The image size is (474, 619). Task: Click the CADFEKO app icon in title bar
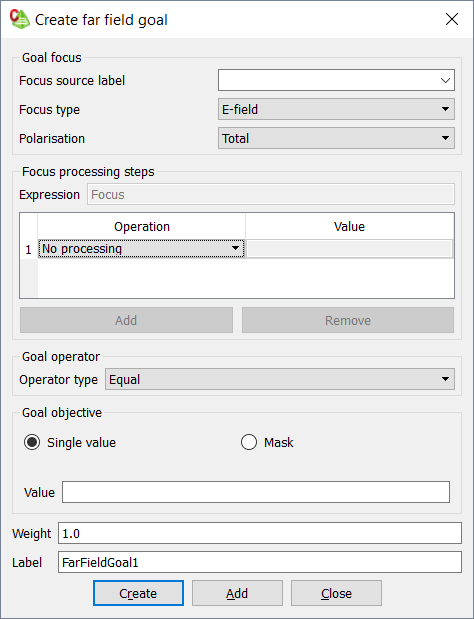click(20, 19)
